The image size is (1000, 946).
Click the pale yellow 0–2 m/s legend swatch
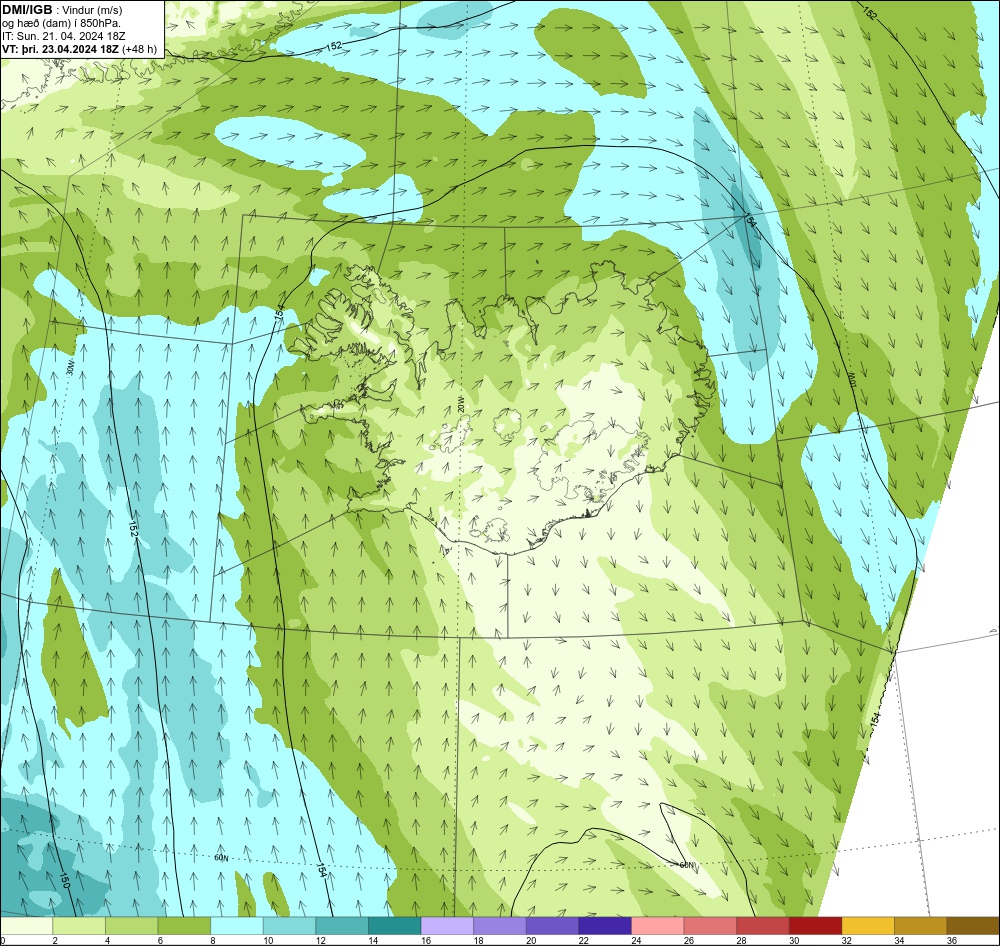coord(27,926)
